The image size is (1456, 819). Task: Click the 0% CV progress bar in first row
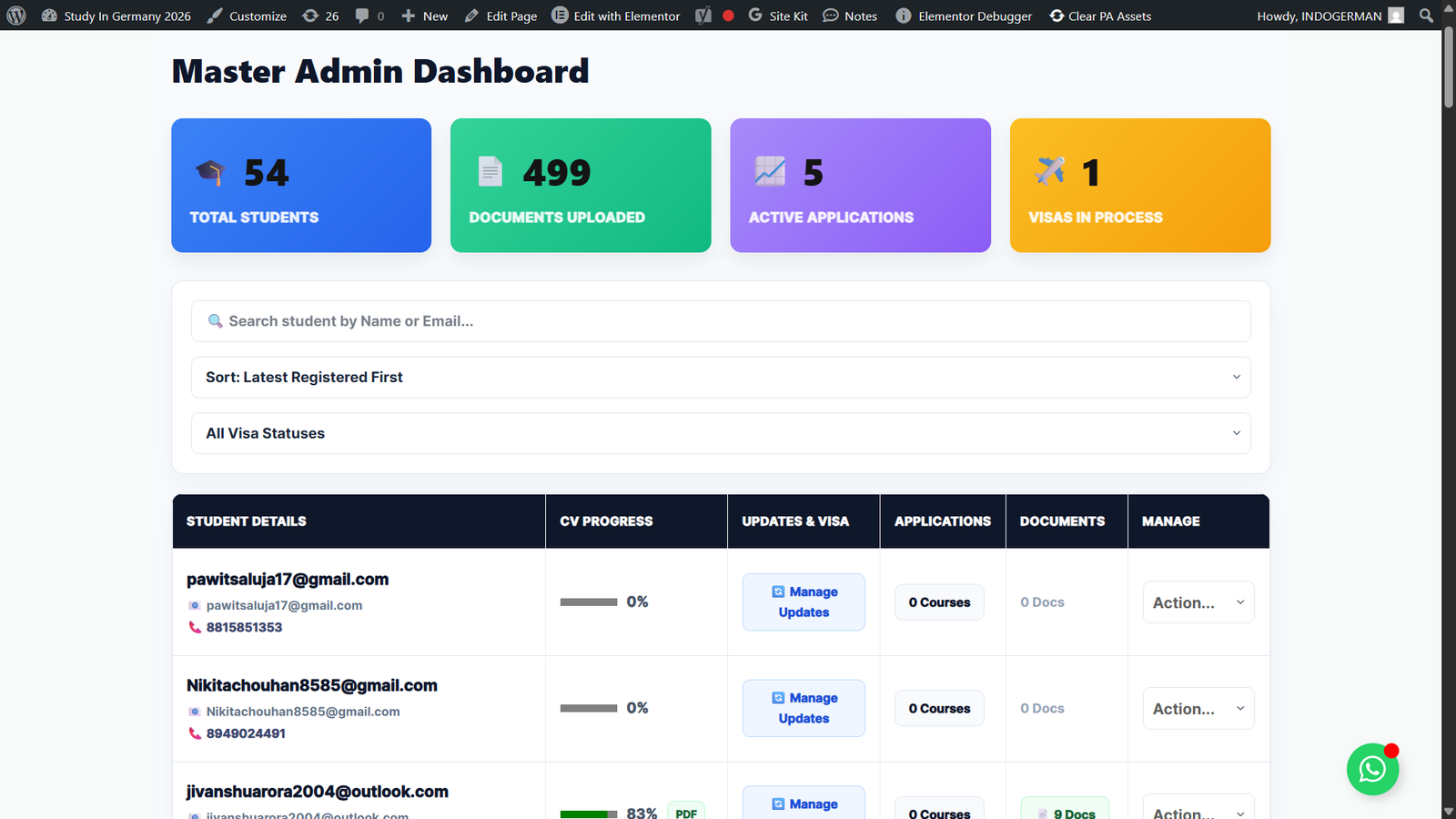[589, 602]
